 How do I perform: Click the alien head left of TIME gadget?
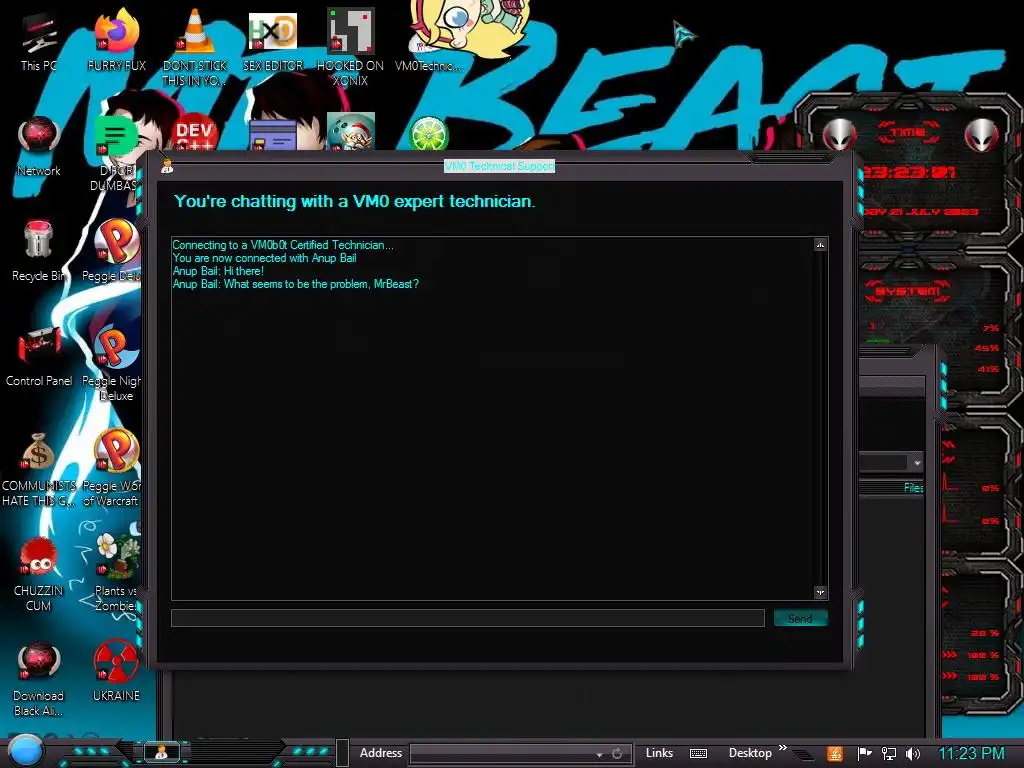point(839,135)
